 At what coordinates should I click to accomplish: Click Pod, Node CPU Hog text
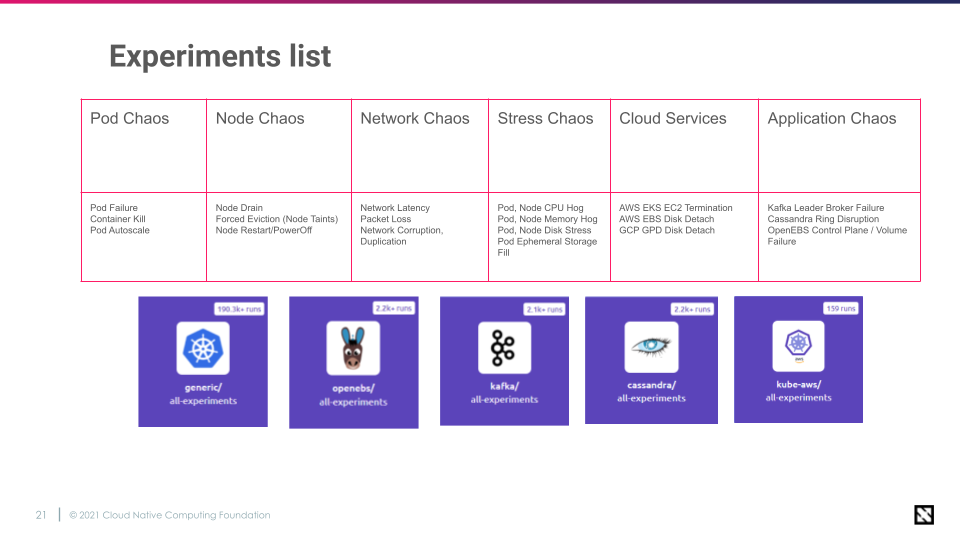pyautogui.click(x=540, y=208)
